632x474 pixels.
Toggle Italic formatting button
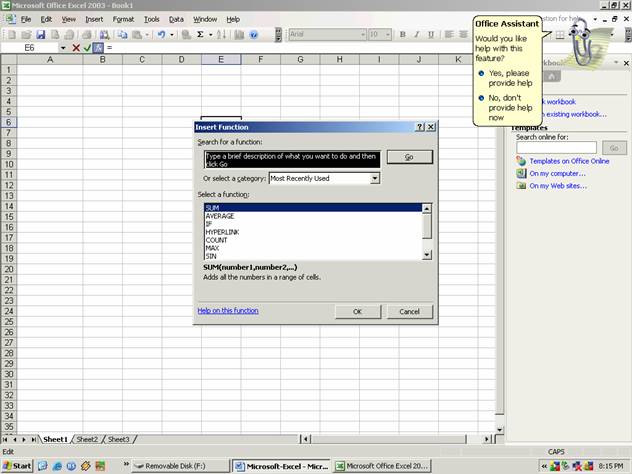(417, 35)
